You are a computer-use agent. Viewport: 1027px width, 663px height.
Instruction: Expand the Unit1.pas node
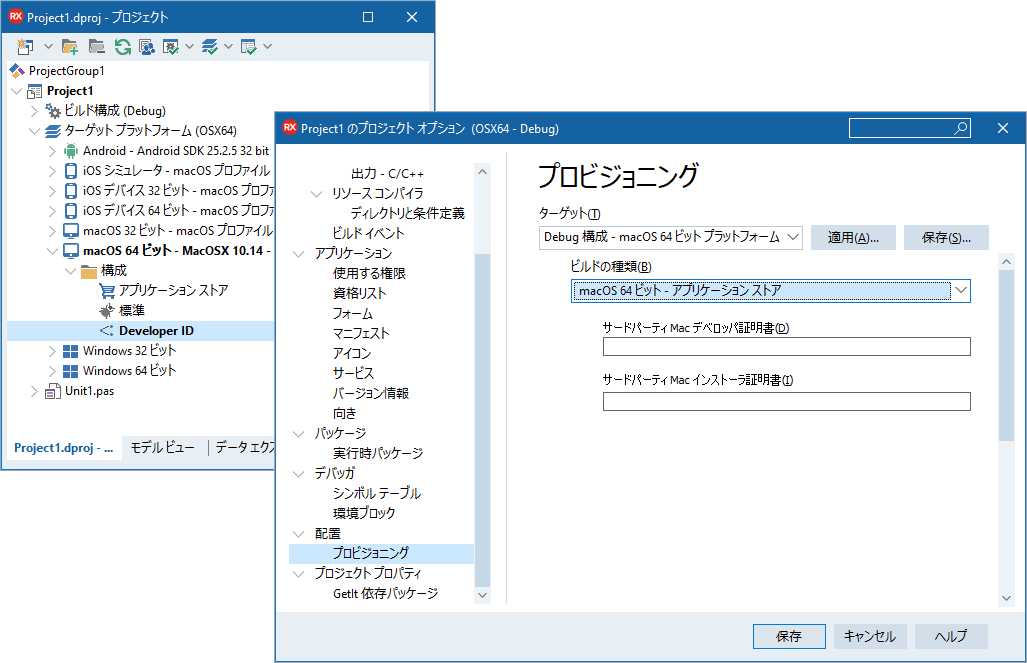(x=35, y=391)
